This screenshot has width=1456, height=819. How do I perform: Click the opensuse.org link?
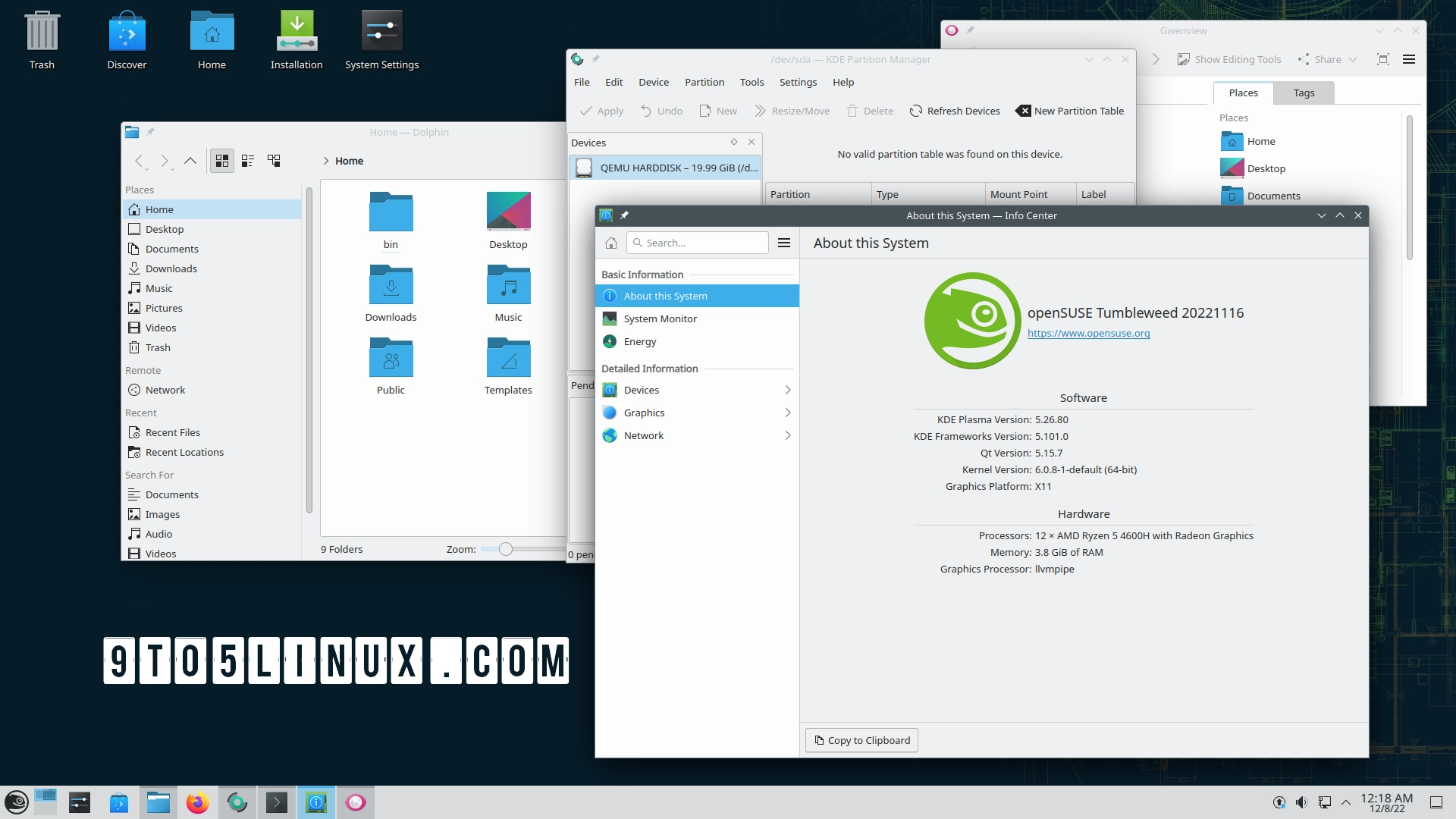[x=1089, y=333]
